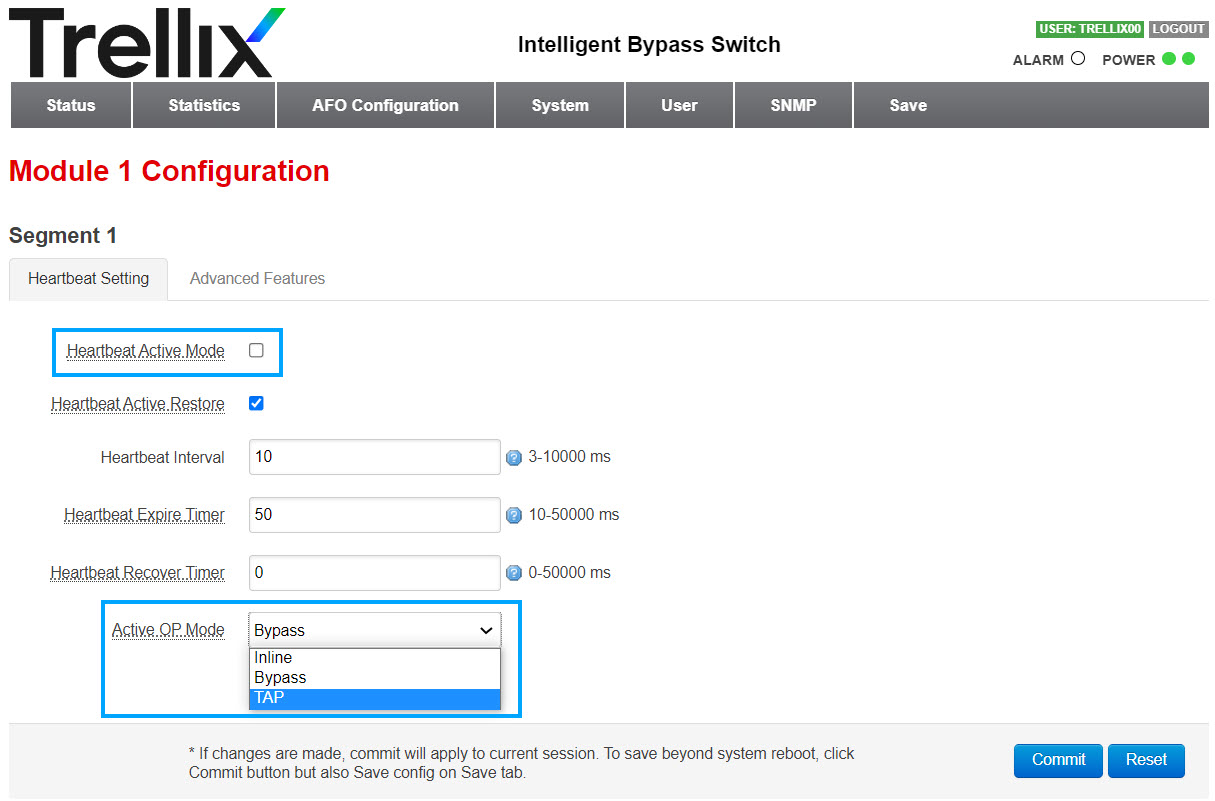
Task: Switch to the Advanced Features tab
Action: (258, 279)
